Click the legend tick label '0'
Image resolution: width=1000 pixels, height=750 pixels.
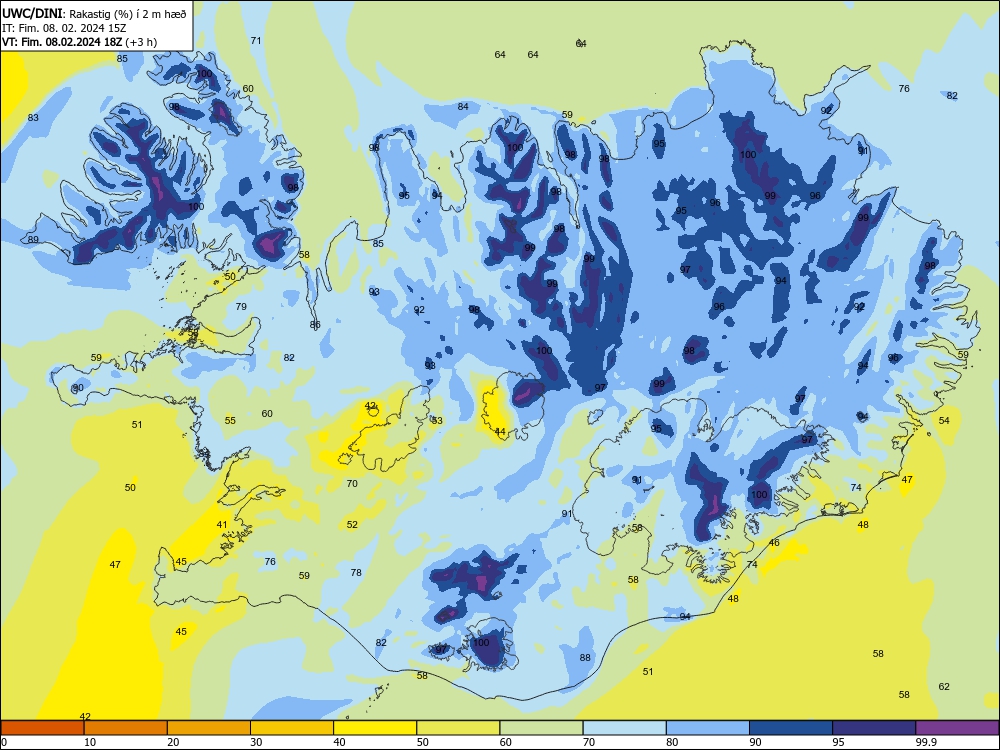pos(4,742)
